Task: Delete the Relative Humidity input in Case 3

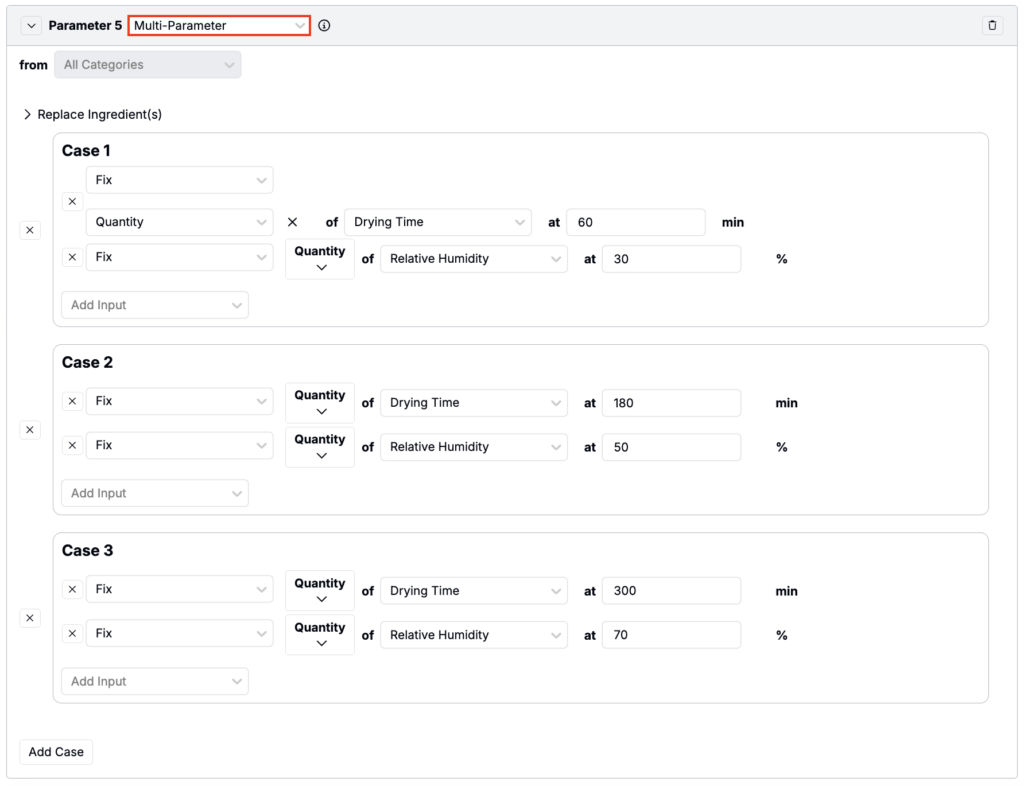Action: tap(72, 634)
